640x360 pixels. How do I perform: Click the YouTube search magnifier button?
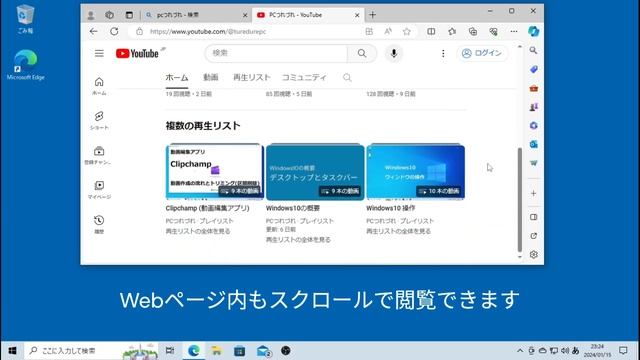(x=362, y=53)
